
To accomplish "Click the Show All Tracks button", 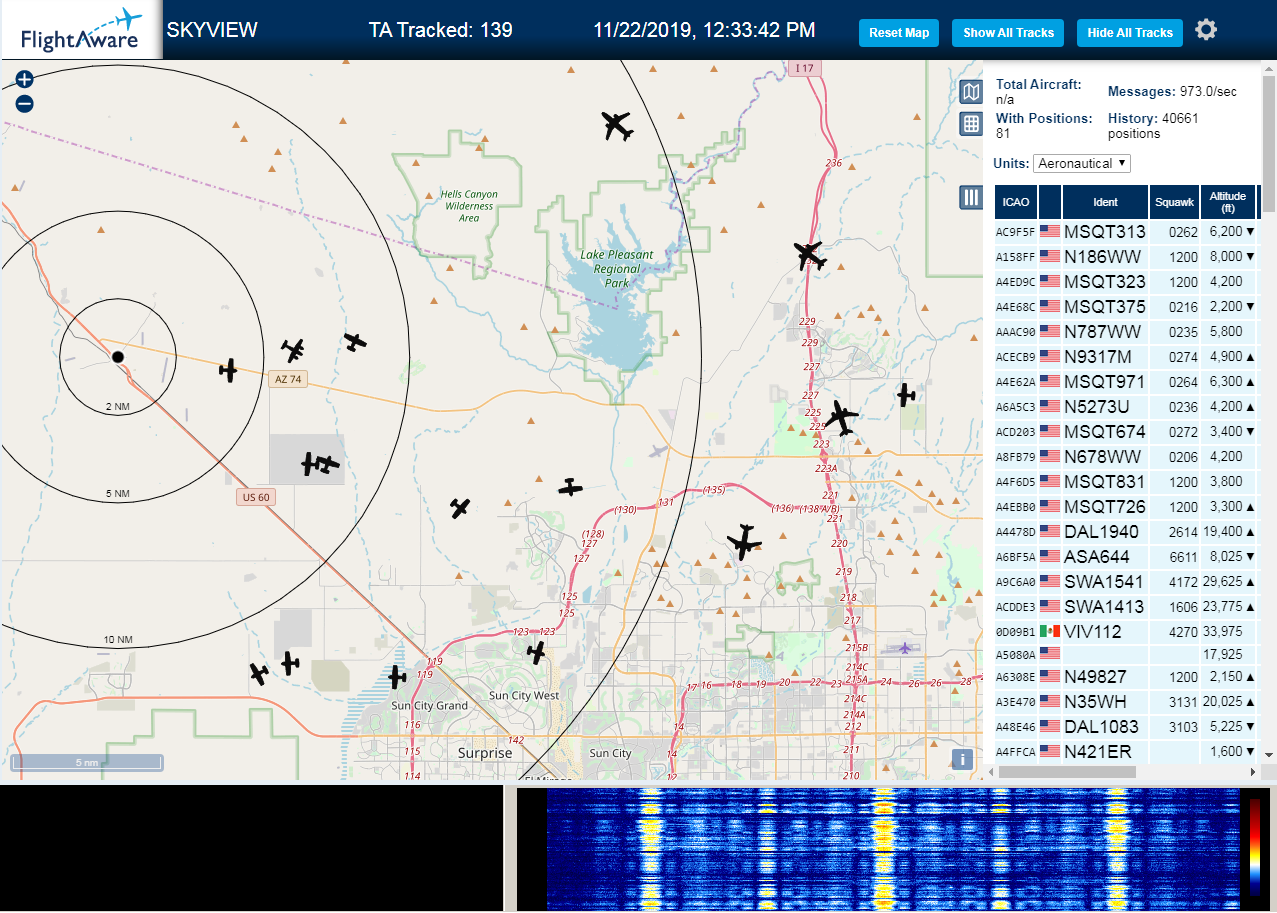I will pyautogui.click(x=1008, y=33).
